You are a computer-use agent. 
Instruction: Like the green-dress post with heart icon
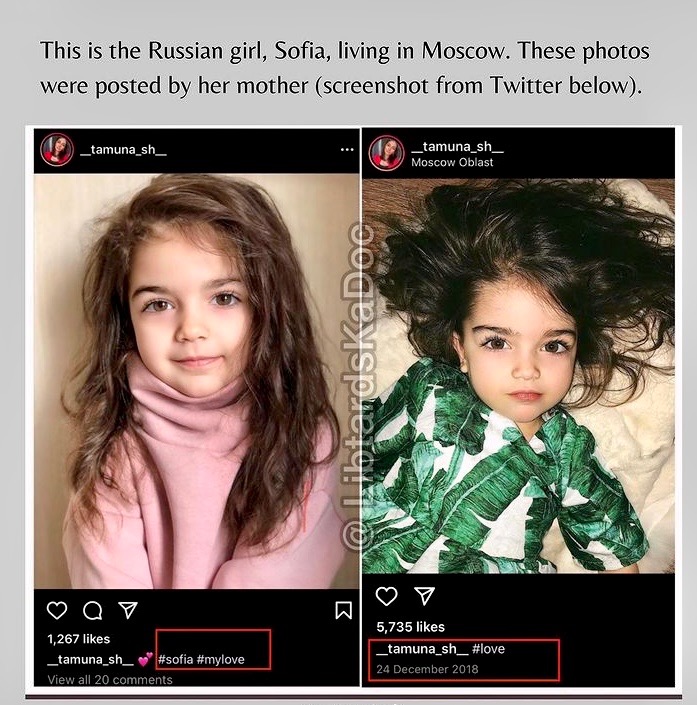click(x=387, y=596)
